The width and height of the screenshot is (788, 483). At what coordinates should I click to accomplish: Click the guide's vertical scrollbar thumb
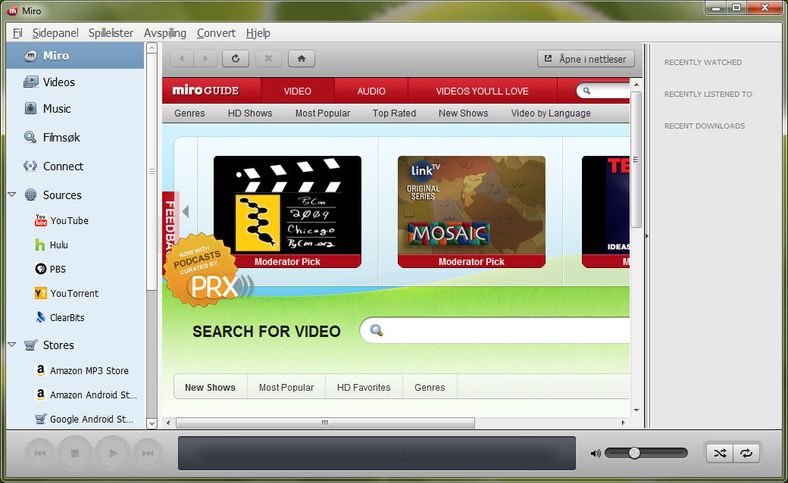click(636, 159)
